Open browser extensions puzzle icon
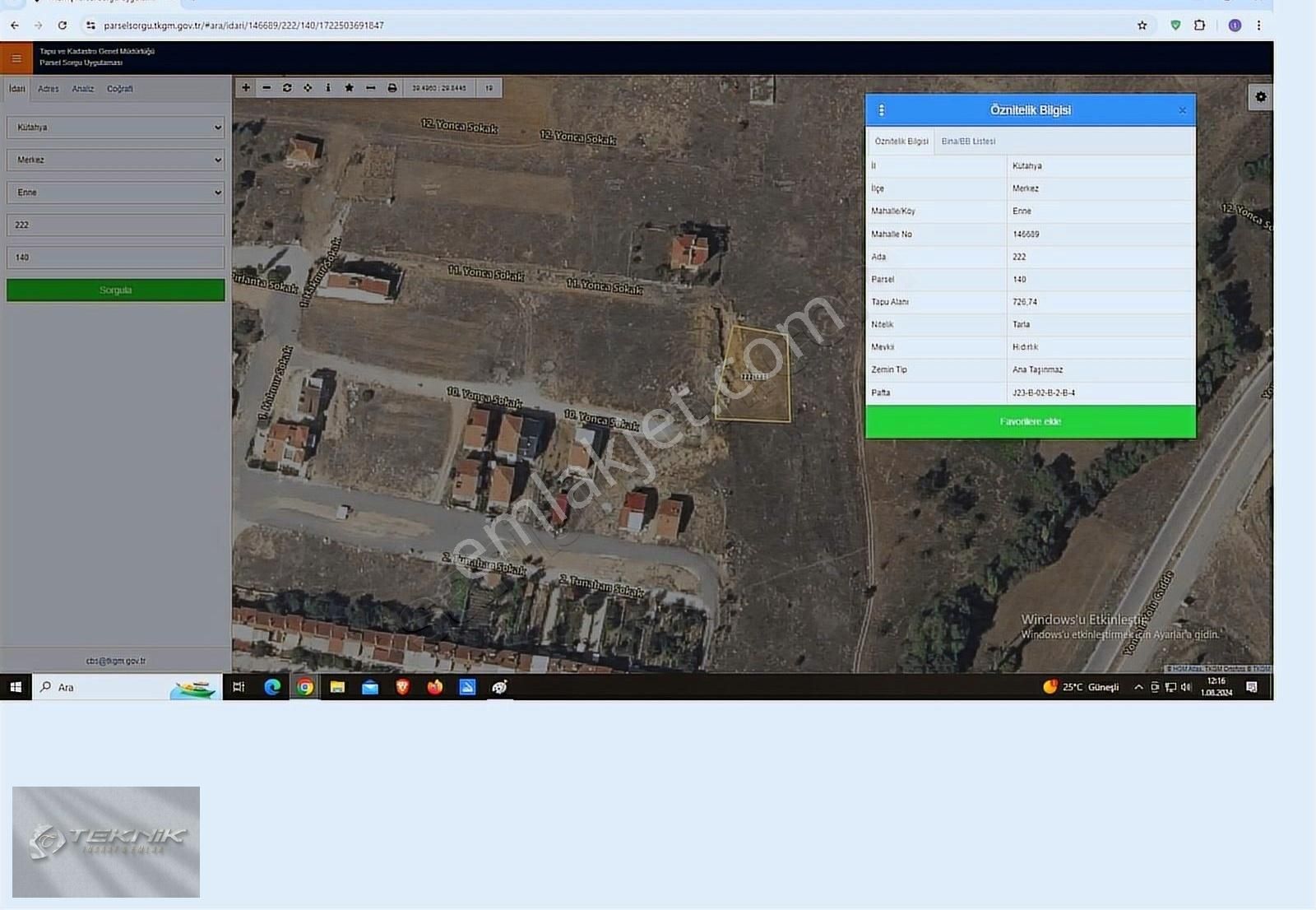The height and width of the screenshot is (910, 1316). (1200, 26)
